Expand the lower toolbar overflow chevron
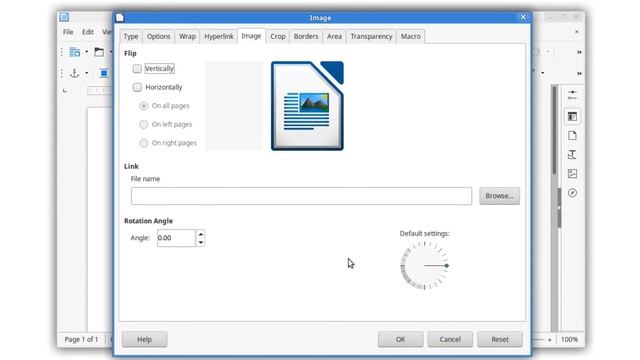 point(579,73)
